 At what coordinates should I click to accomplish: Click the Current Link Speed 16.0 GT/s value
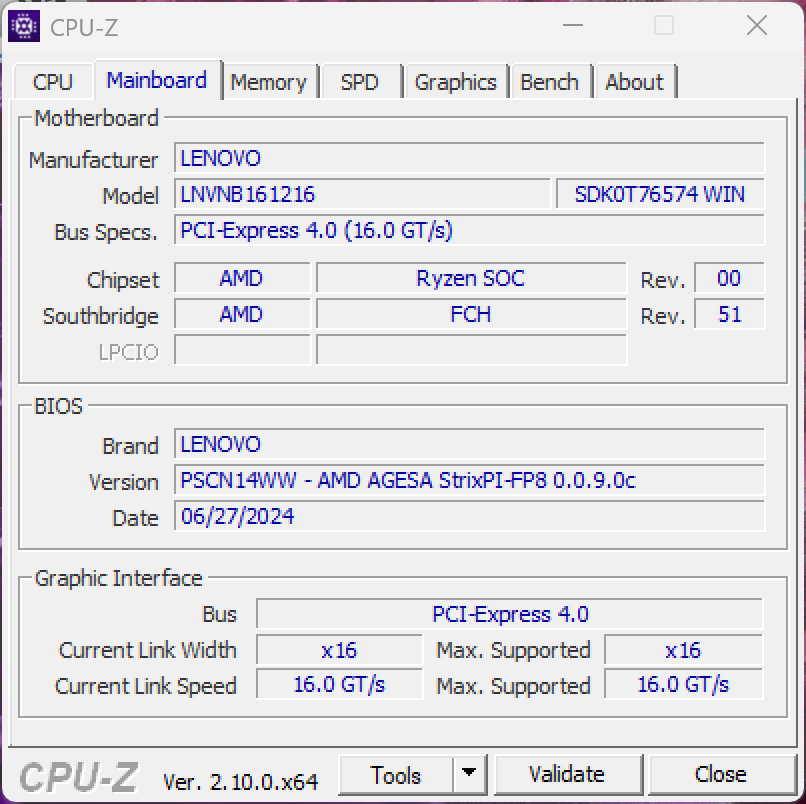pyautogui.click(x=339, y=684)
